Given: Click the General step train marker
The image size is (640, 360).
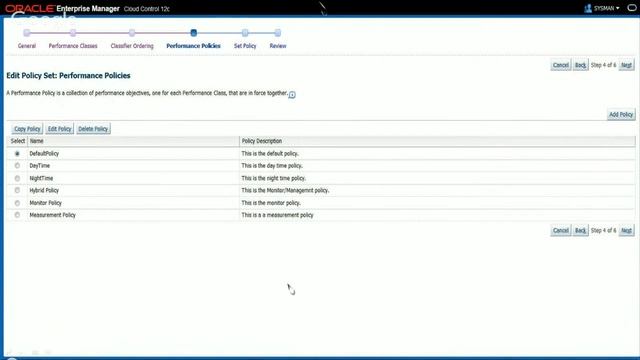Looking at the screenshot, I should pos(27,33).
